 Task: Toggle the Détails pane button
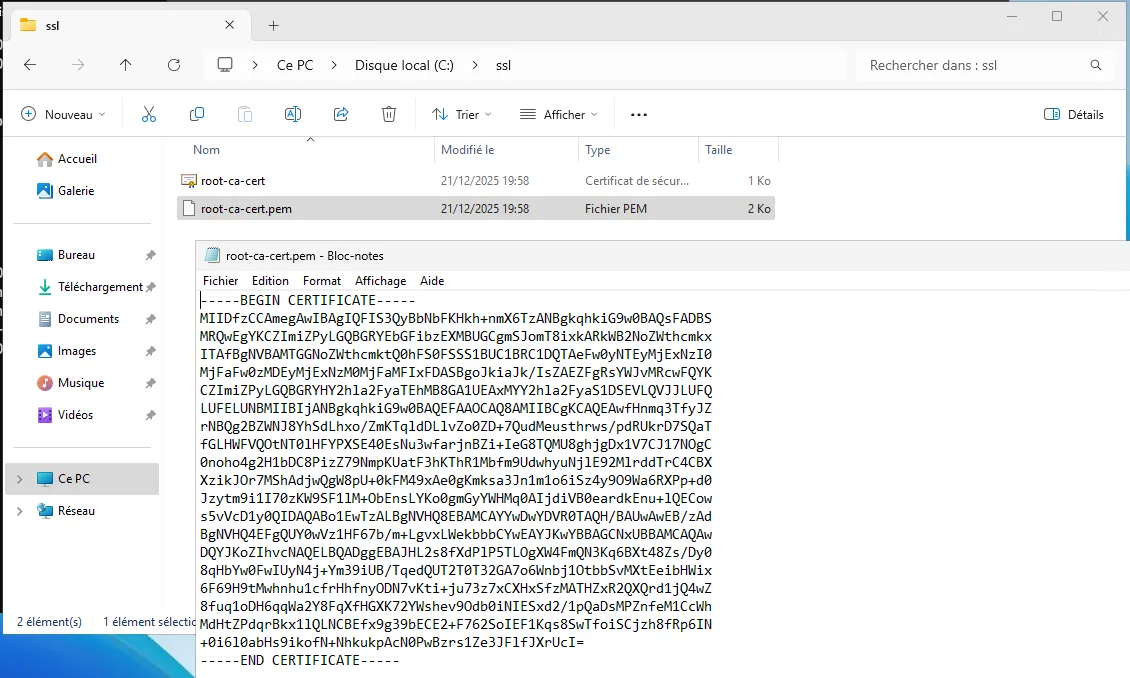point(1074,115)
